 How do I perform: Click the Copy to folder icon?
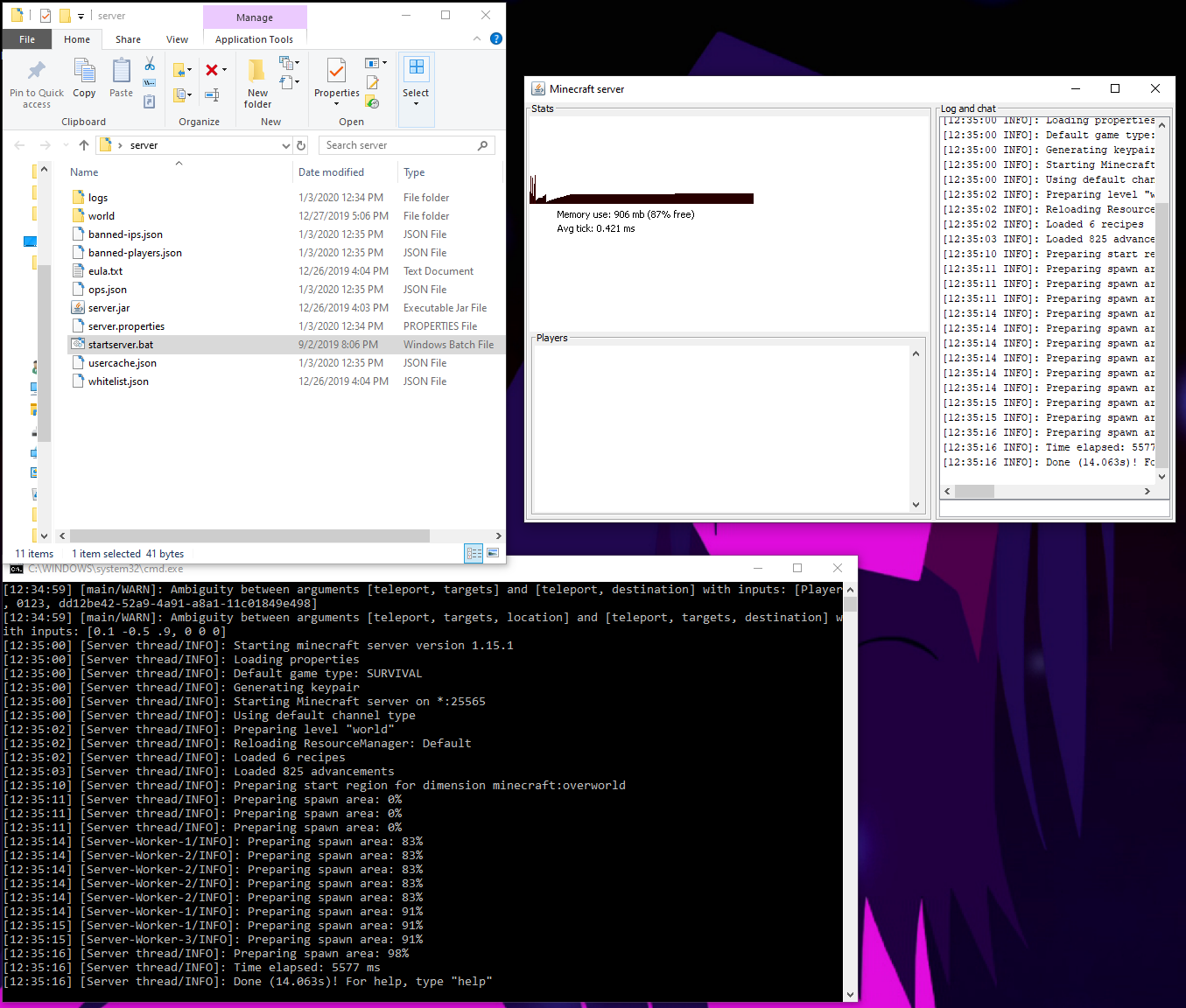click(x=179, y=94)
